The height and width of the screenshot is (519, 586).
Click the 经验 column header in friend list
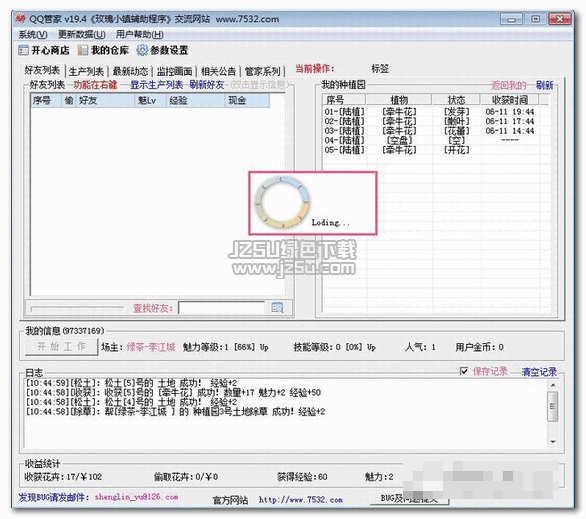tap(196, 101)
